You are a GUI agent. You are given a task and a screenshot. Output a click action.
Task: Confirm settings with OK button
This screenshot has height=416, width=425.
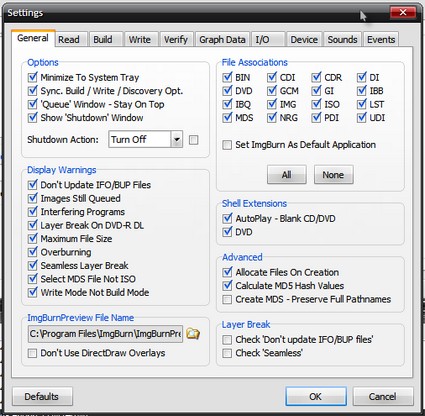click(316, 396)
